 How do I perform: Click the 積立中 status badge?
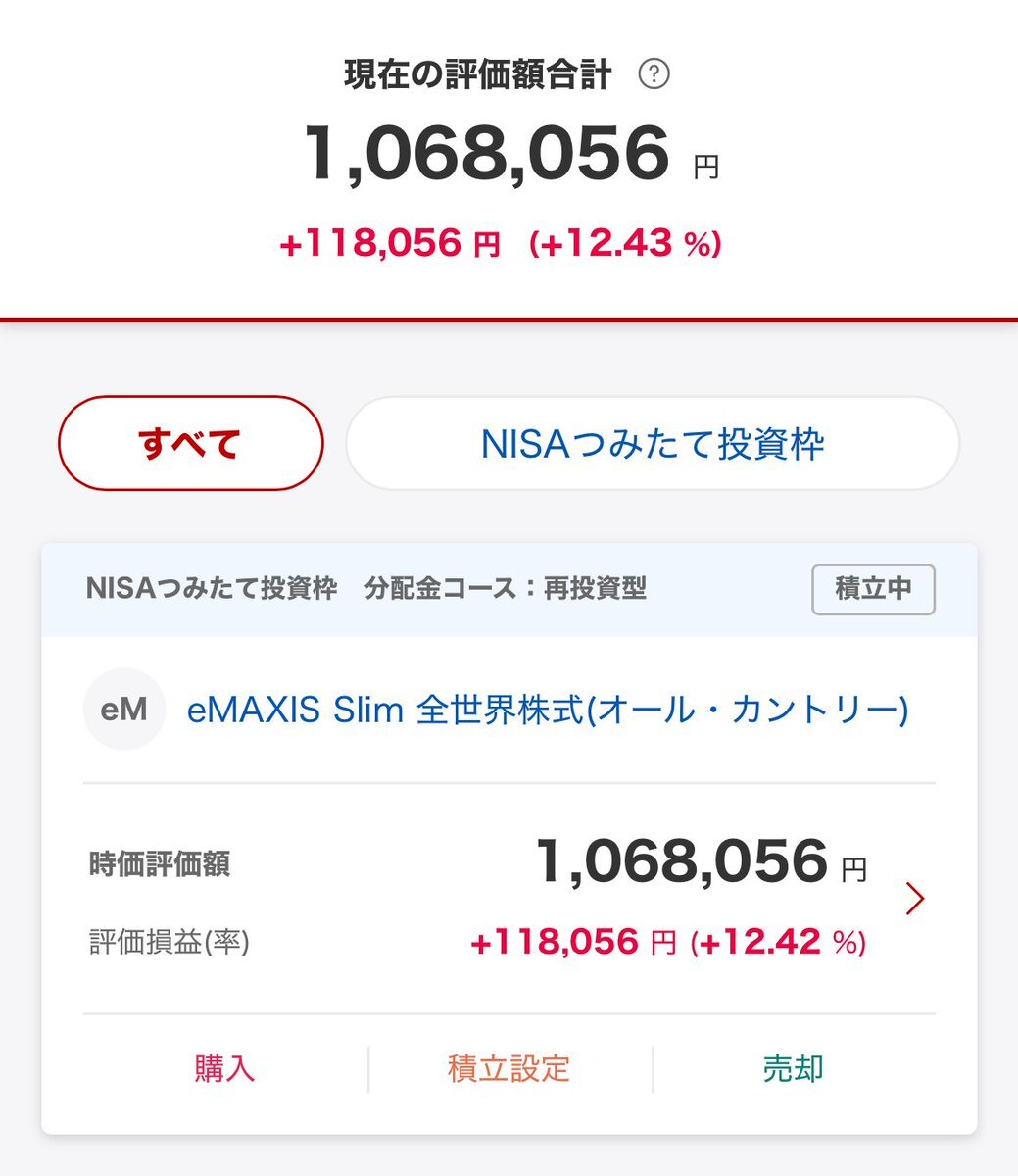coord(873,589)
